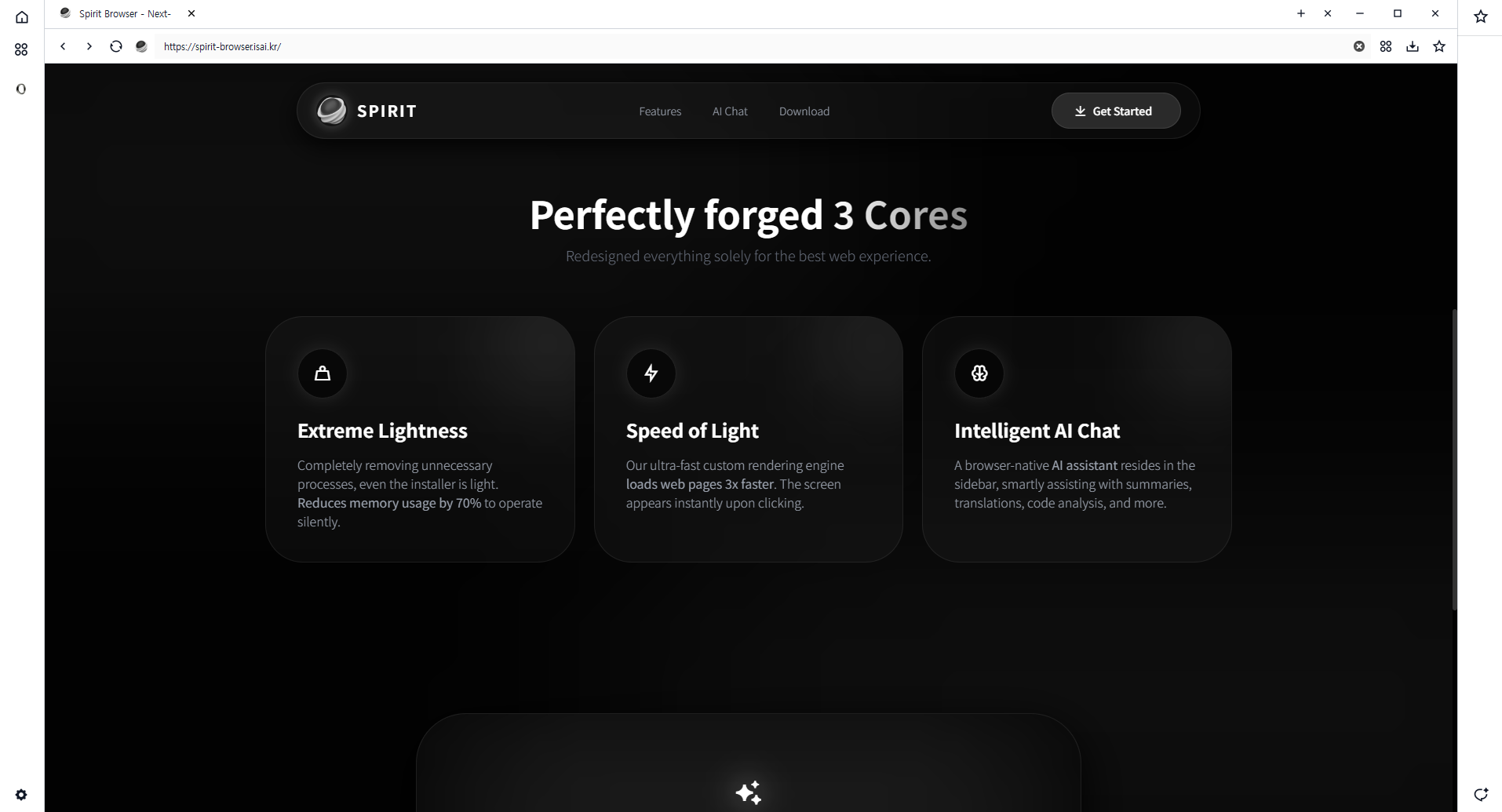Open the Downloads icon in the address bar
1502x812 pixels.
click(1413, 46)
